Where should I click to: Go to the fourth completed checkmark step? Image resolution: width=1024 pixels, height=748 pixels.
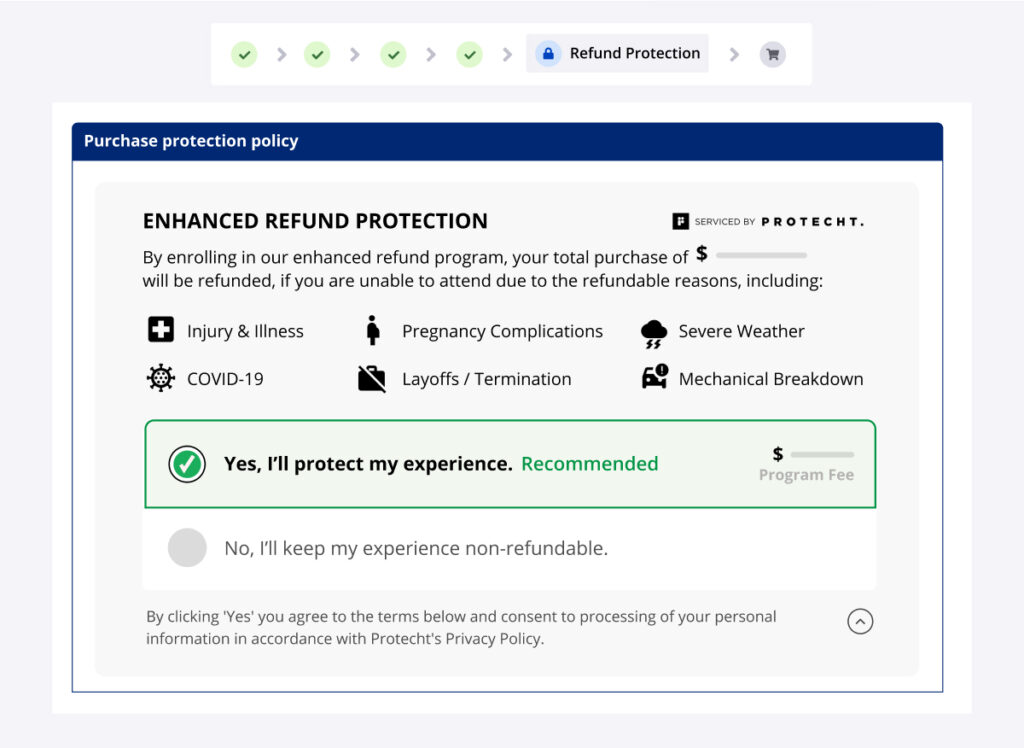coord(469,54)
